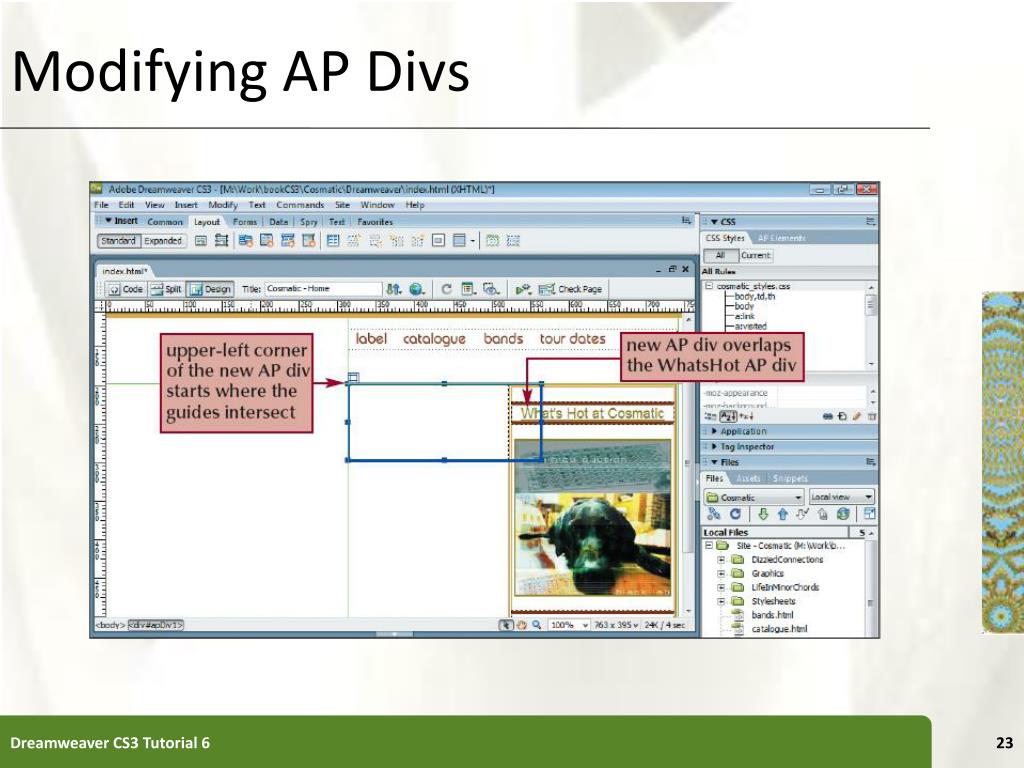Switch to Split view
This screenshot has width=1024, height=768.
tap(166, 289)
